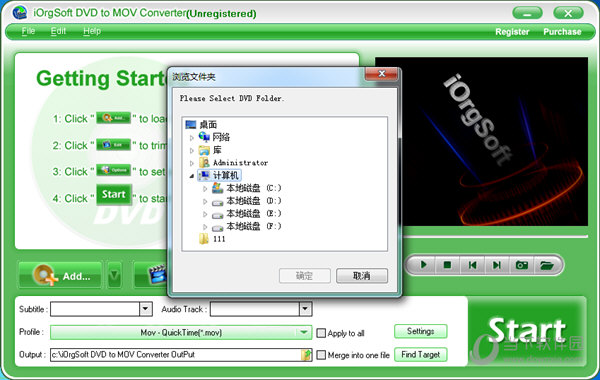Click the 确定 OK button in dialog

click(305, 276)
